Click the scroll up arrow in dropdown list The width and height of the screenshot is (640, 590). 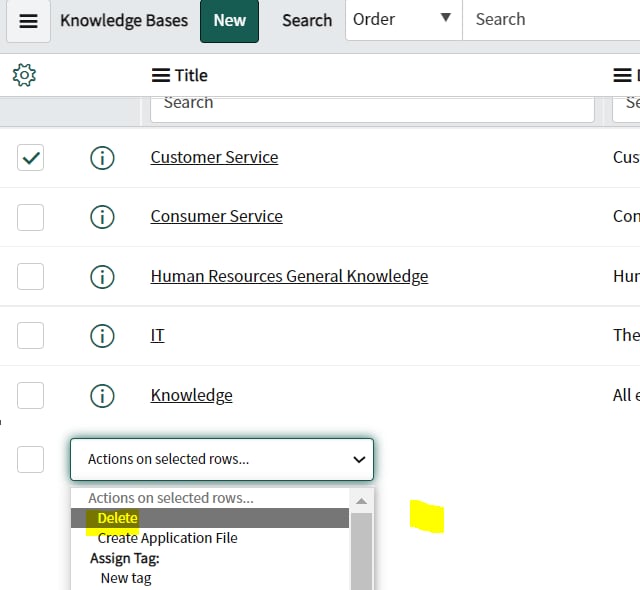(361, 499)
